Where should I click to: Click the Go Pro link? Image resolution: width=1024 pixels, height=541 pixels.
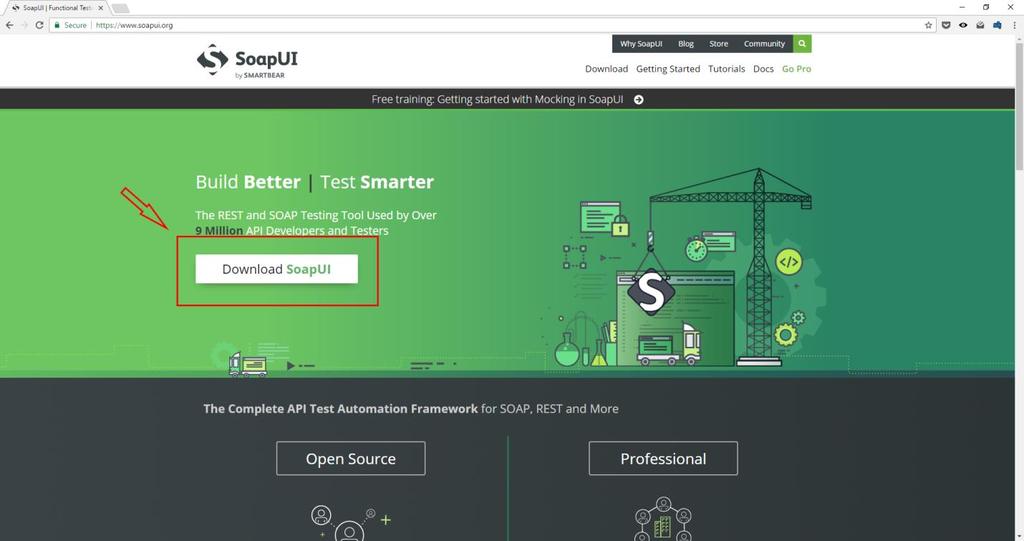coord(796,69)
